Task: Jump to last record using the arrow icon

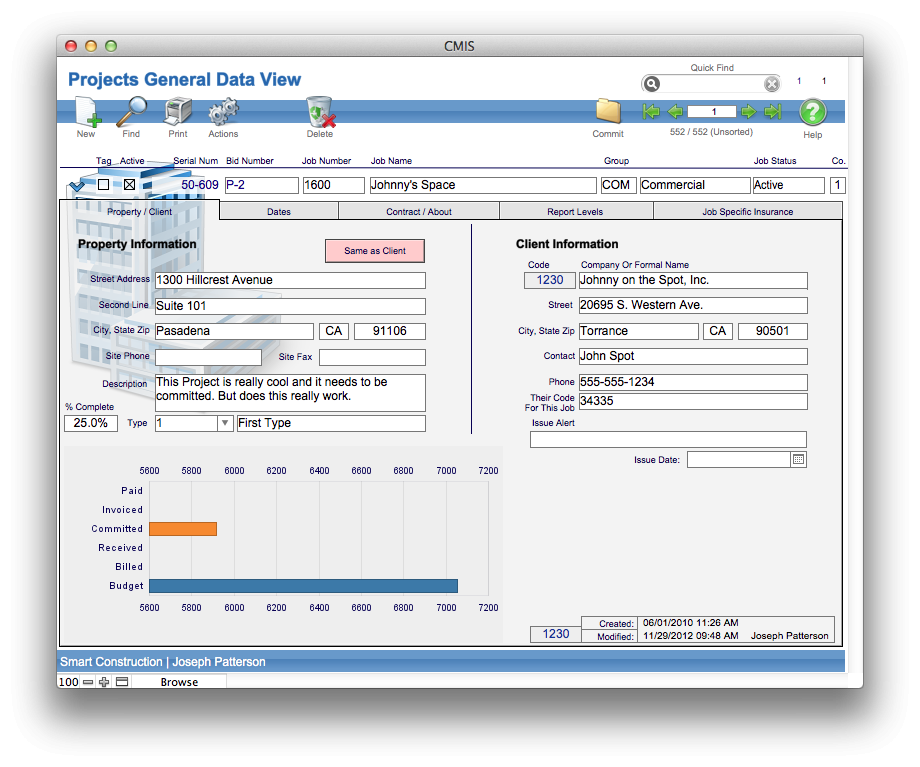Action: [771, 112]
